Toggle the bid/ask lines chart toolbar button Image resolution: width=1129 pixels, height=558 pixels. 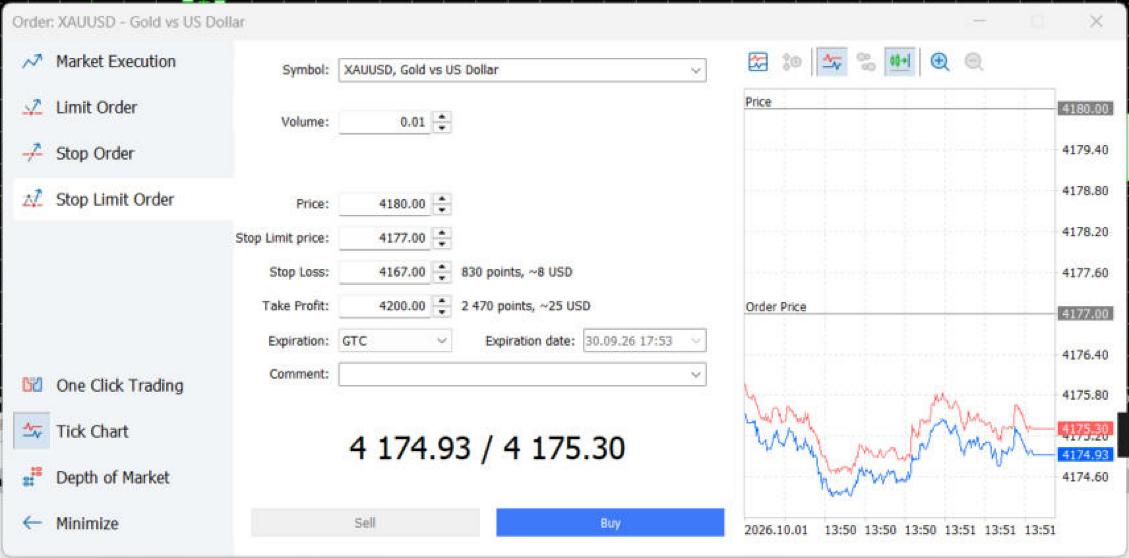(x=832, y=62)
